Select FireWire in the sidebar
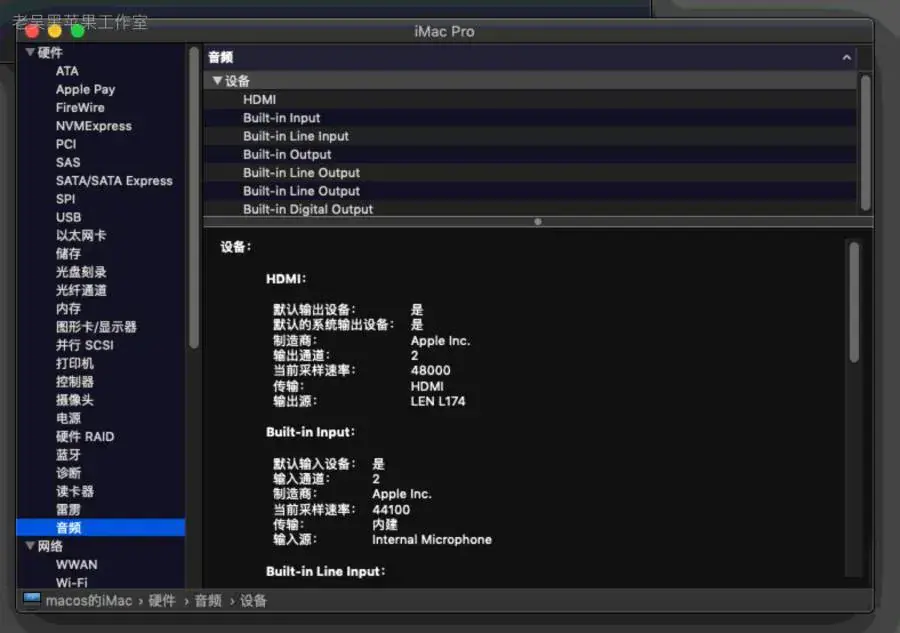This screenshot has height=633, width=900. click(80, 108)
